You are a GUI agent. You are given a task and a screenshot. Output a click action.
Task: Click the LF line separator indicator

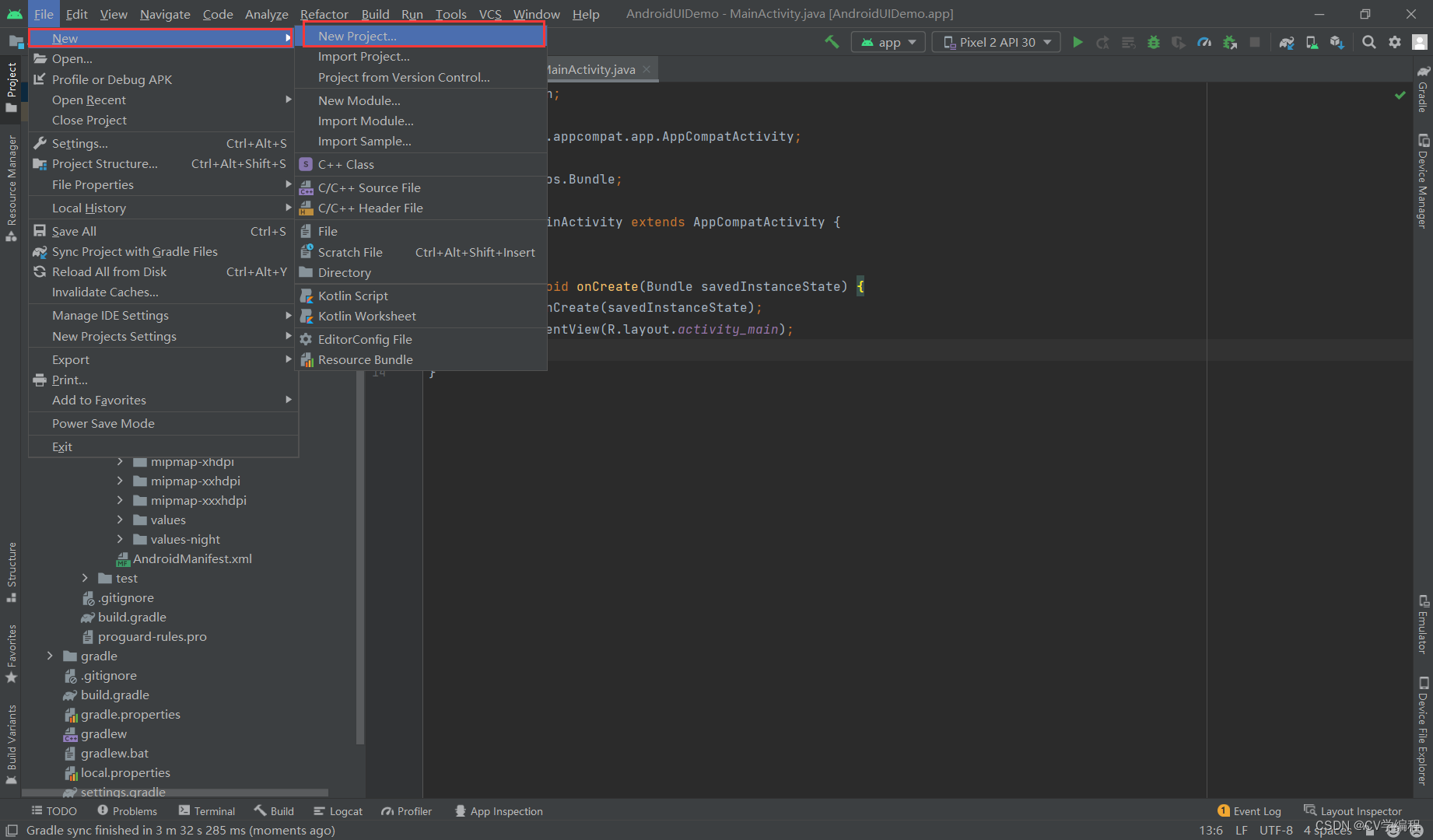(x=1242, y=830)
